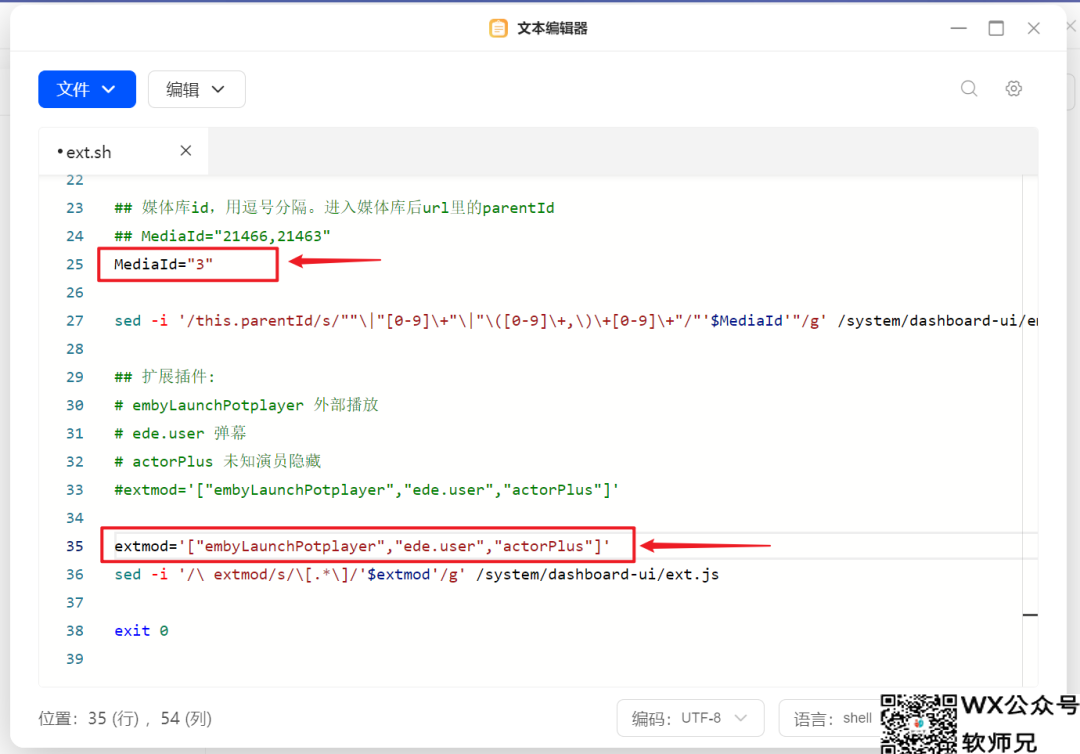Viewport: 1080px width, 754px height.
Task: Click the sed extmod command on line 36
Action: tap(417, 574)
